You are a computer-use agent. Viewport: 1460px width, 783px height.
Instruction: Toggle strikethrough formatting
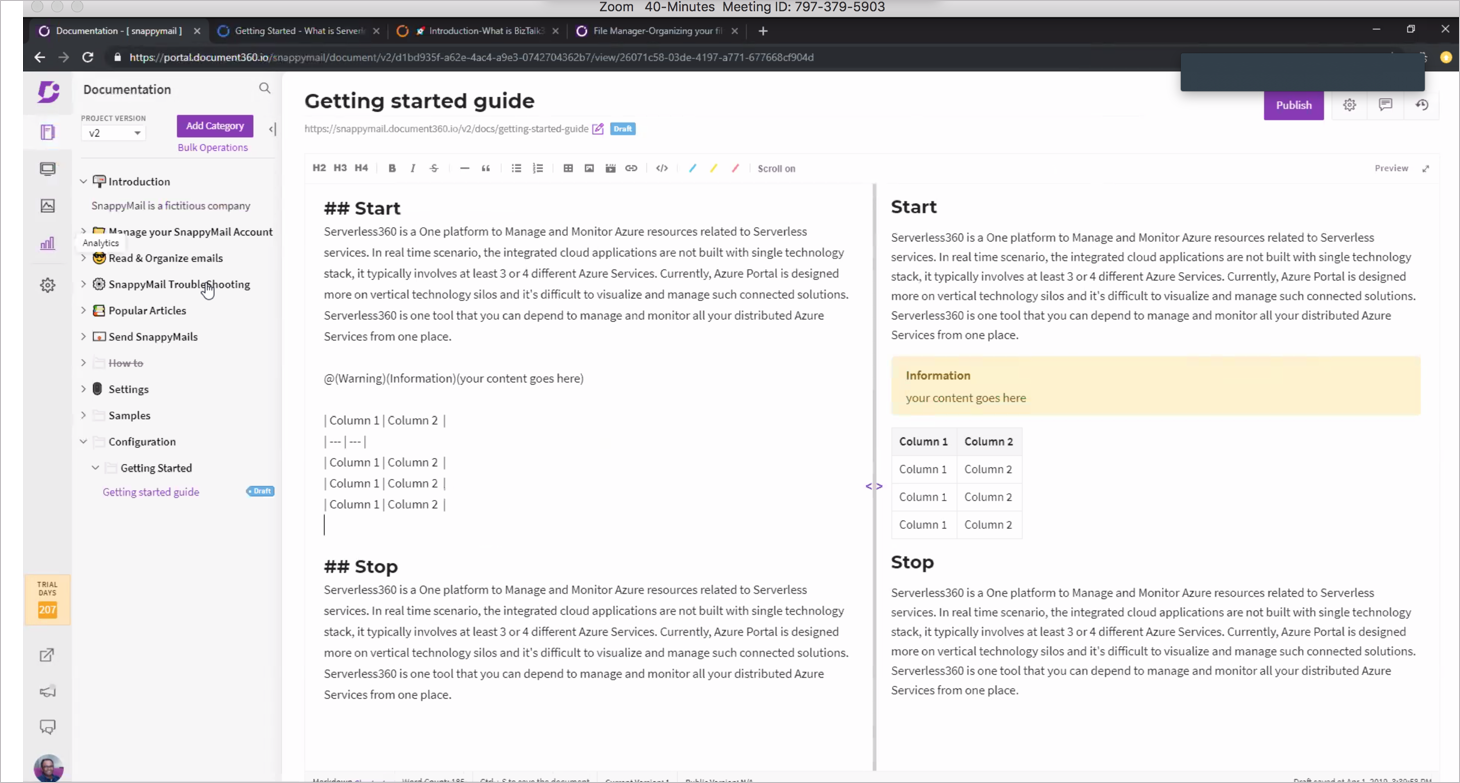pos(434,168)
